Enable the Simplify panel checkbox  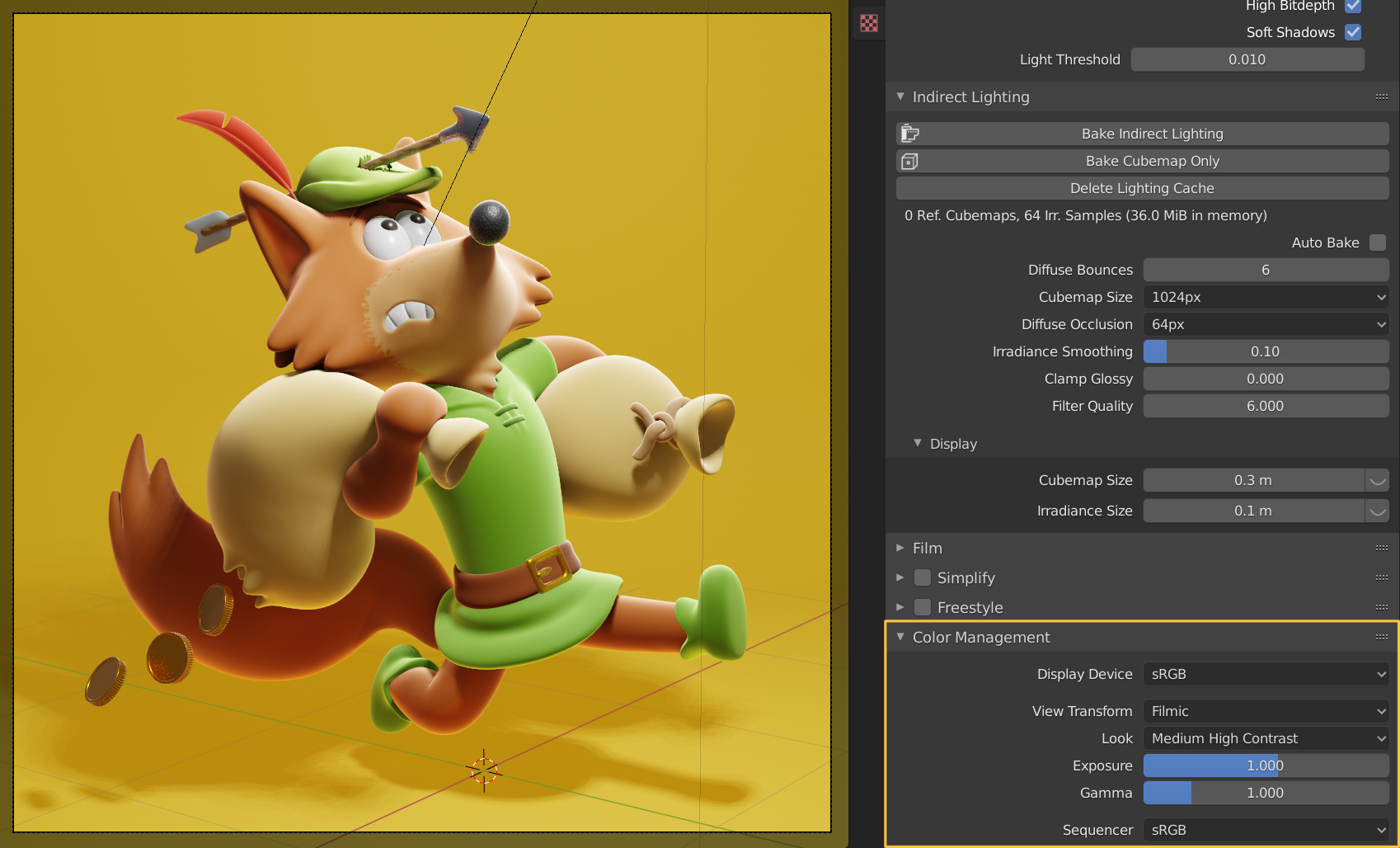[923, 577]
